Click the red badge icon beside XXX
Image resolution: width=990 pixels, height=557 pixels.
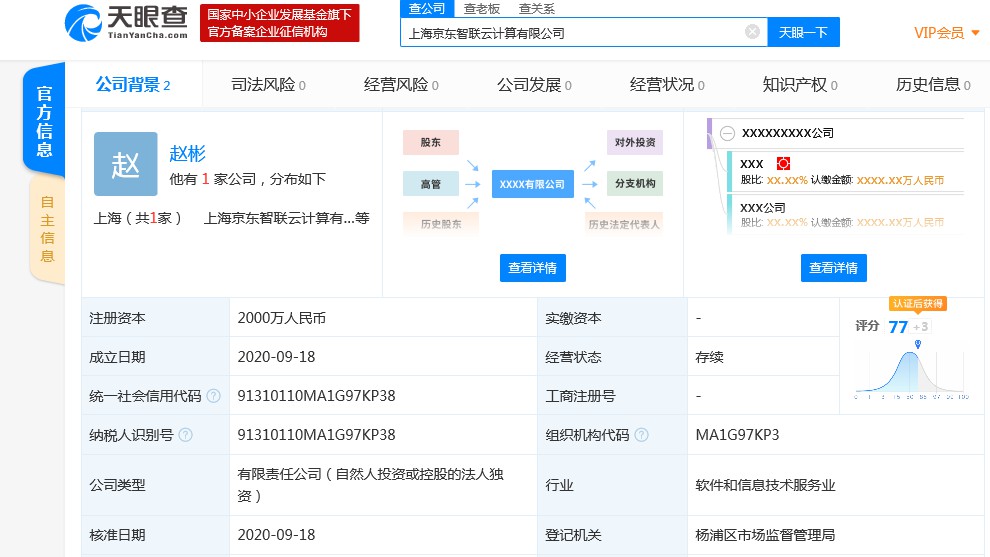click(783, 164)
